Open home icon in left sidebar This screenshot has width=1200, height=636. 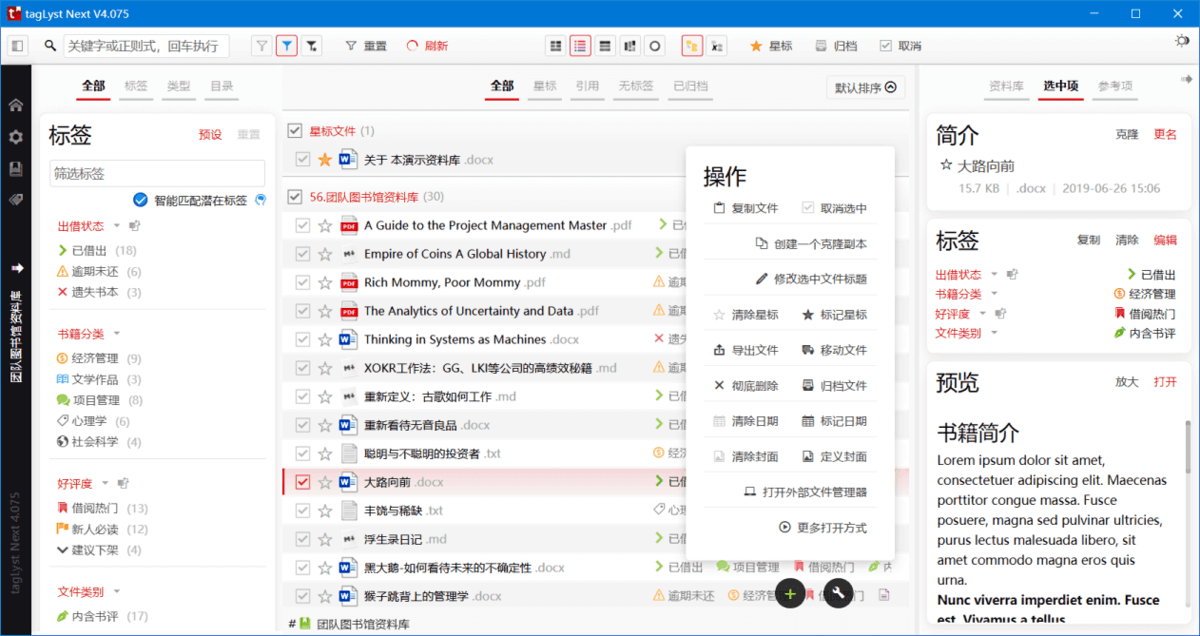click(x=16, y=105)
